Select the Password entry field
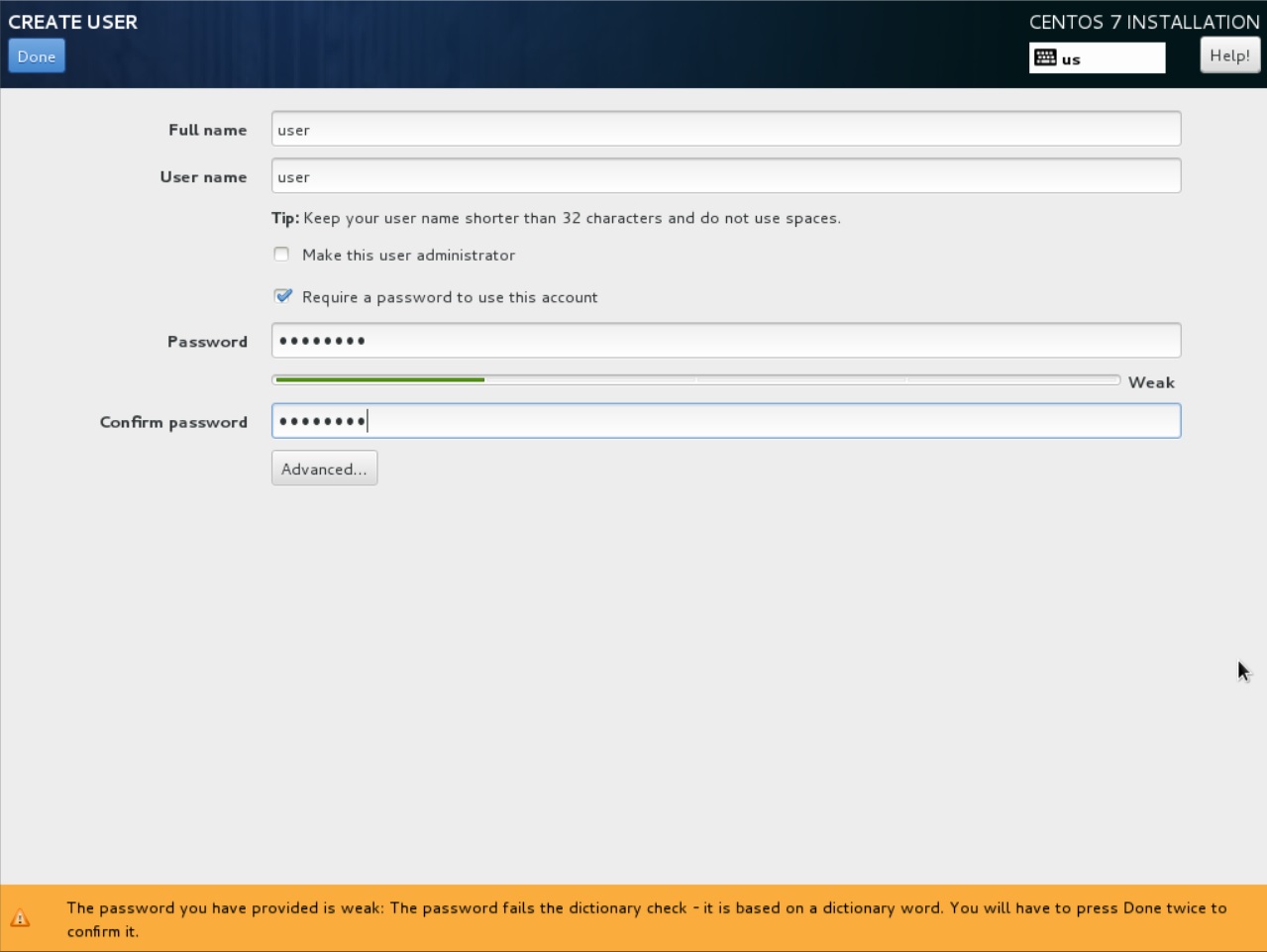Image resolution: width=1267 pixels, height=952 pixels. point(725,341)
